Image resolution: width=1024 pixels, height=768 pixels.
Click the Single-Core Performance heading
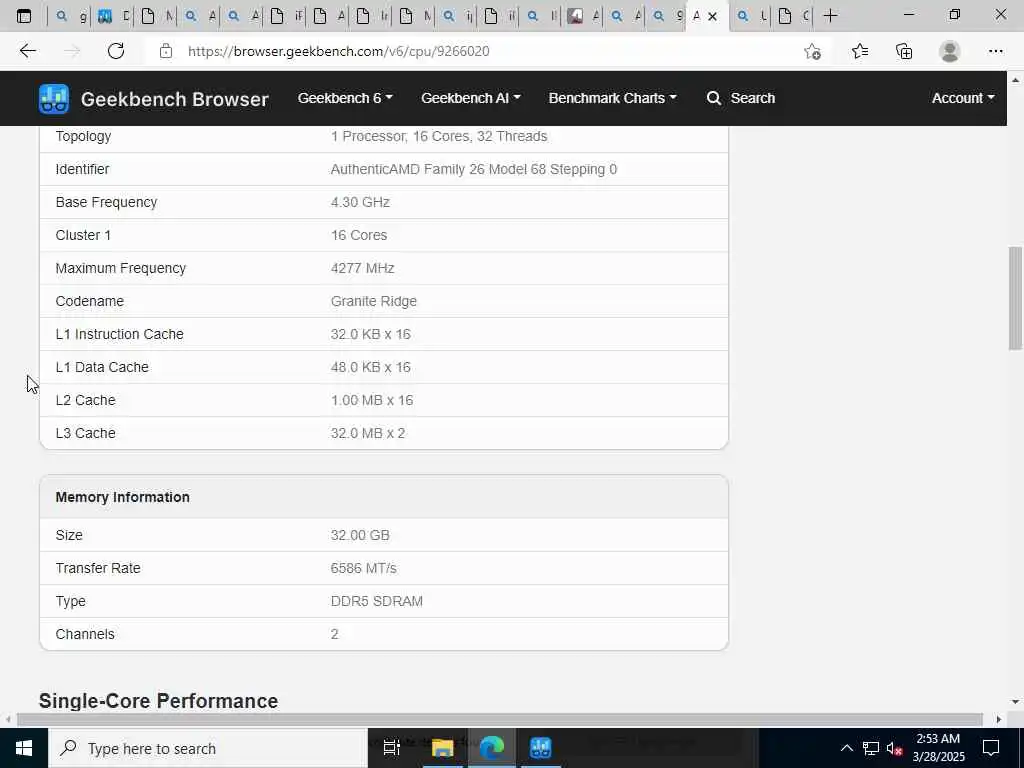click(158, 701)
